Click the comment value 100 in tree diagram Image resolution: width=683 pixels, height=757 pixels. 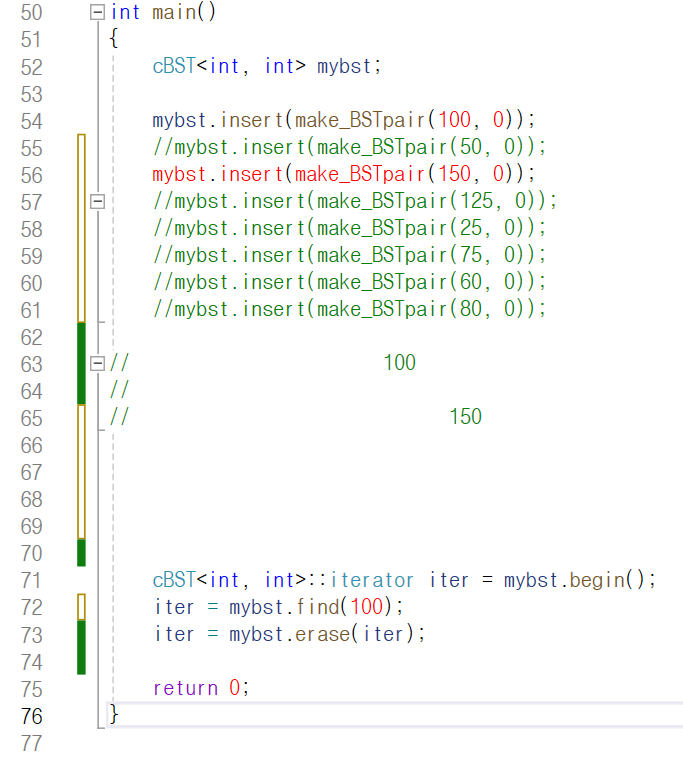click(x=400, y=363)
